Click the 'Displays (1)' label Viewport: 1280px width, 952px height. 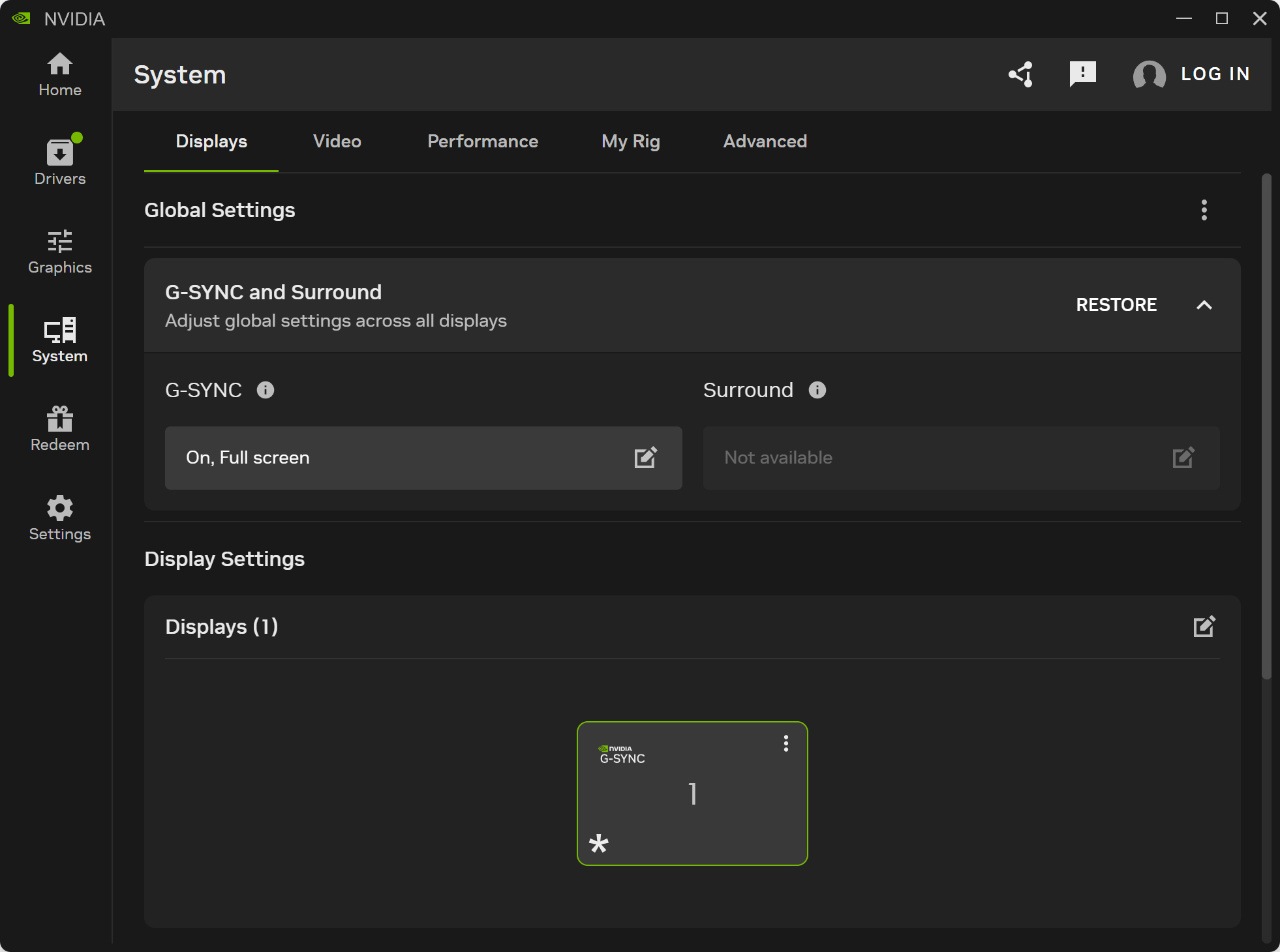pyautogui.click(x=222, y=627)
